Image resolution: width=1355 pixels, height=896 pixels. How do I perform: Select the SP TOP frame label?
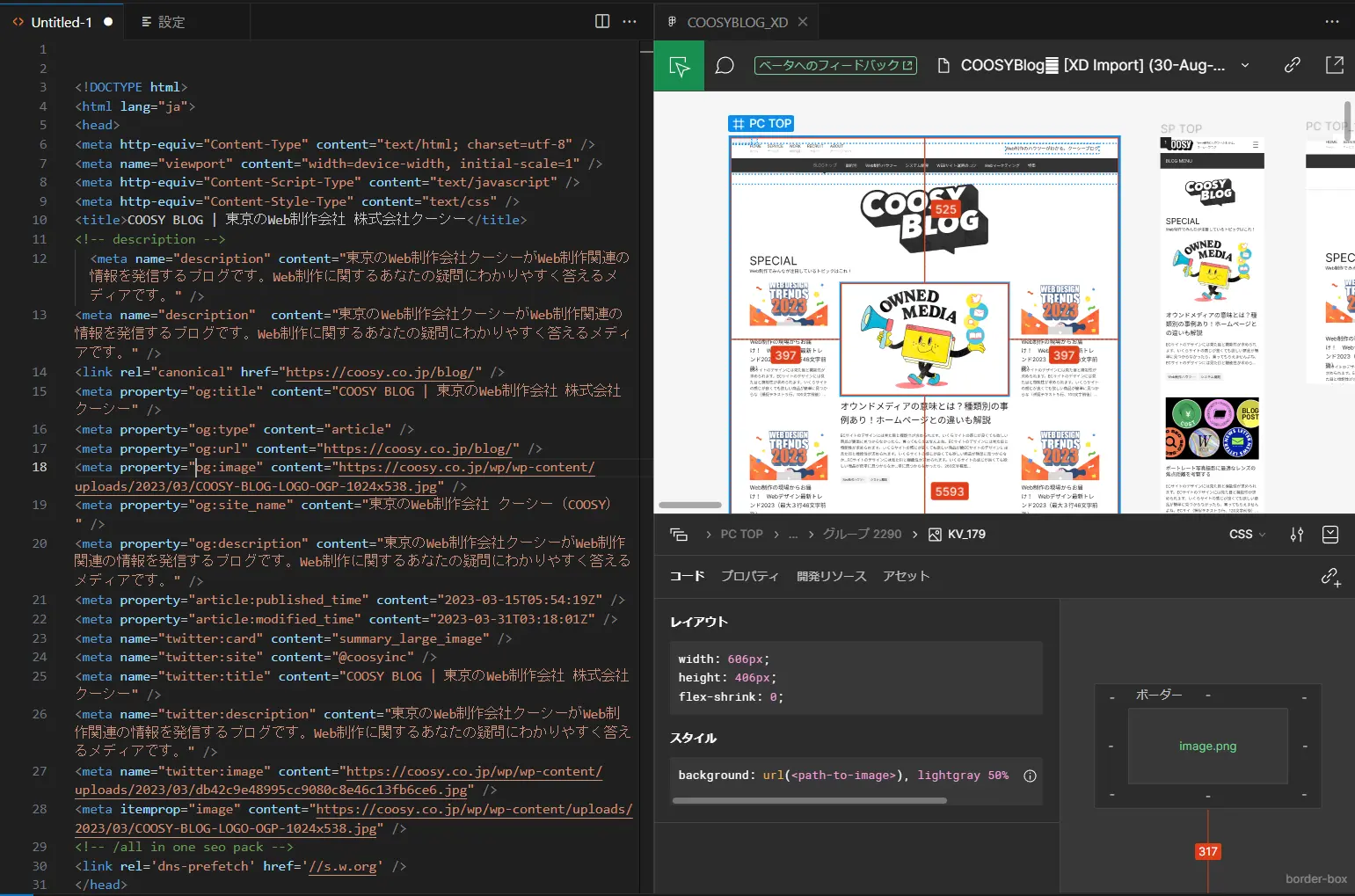click(1181, 128)
